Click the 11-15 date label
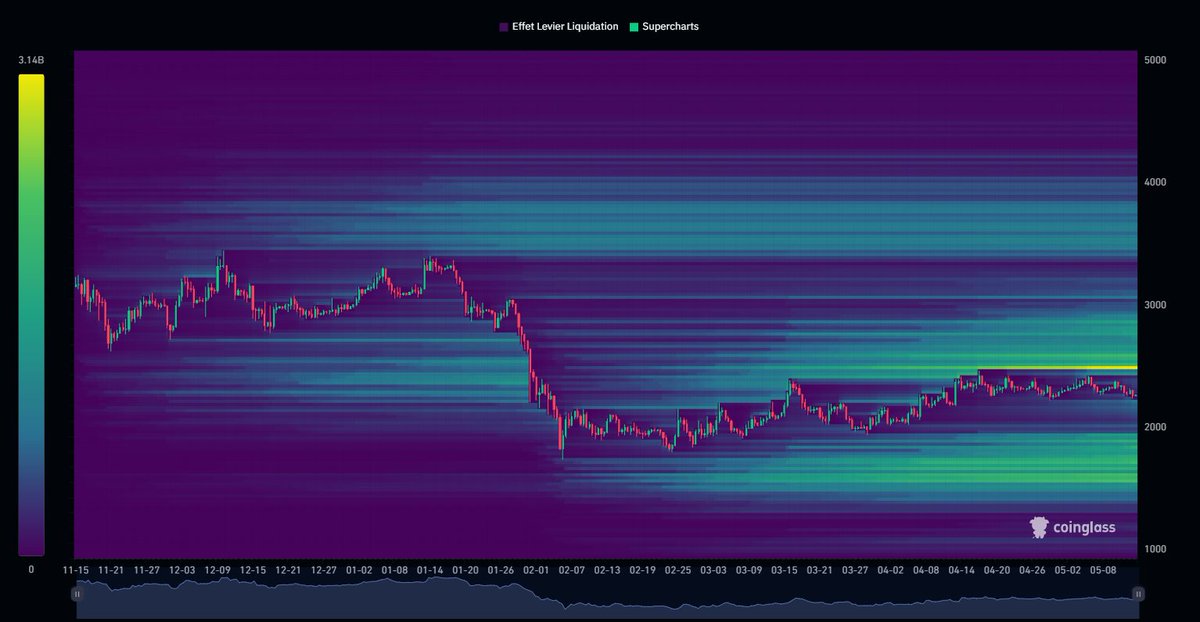This screenshot has height=622, width=1200. (x=76, y=570)
